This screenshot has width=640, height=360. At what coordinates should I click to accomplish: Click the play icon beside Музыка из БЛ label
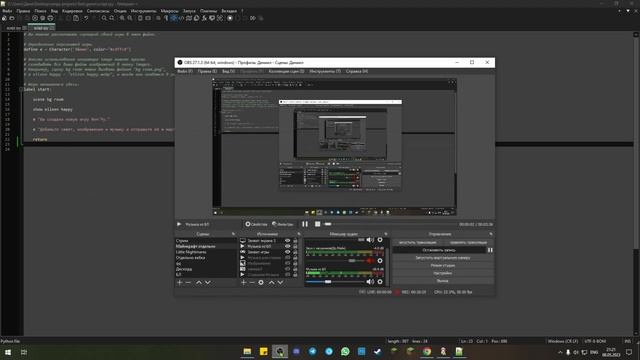point(179,224)
